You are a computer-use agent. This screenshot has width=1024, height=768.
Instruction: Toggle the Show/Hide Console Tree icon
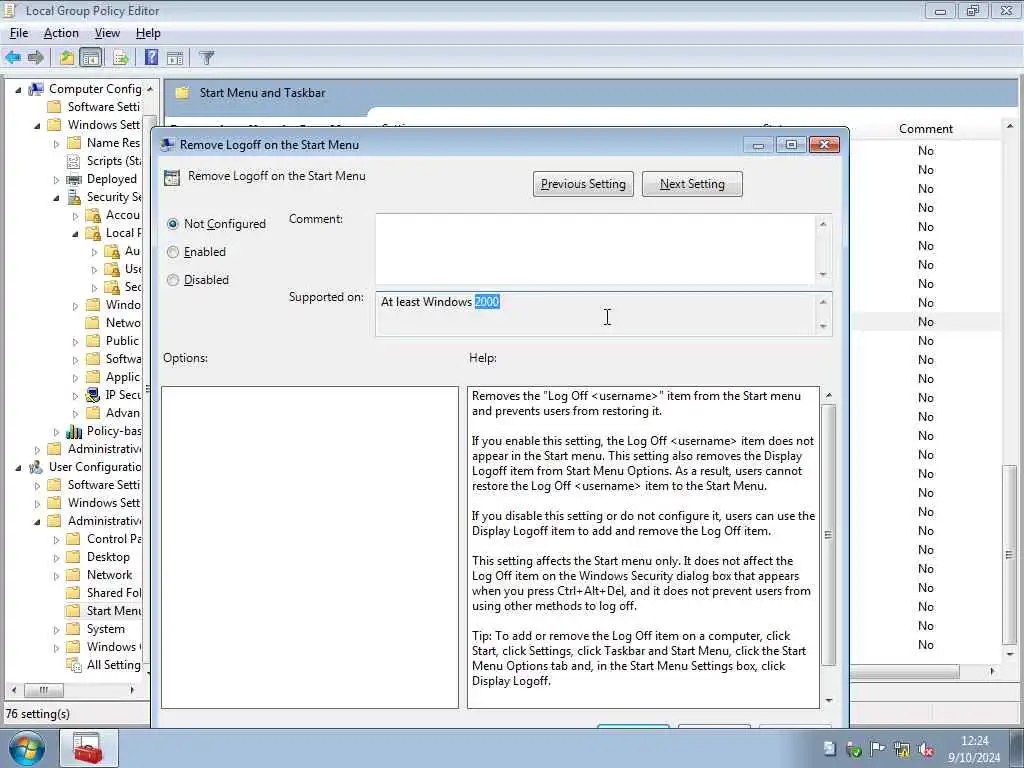[91, 57]
